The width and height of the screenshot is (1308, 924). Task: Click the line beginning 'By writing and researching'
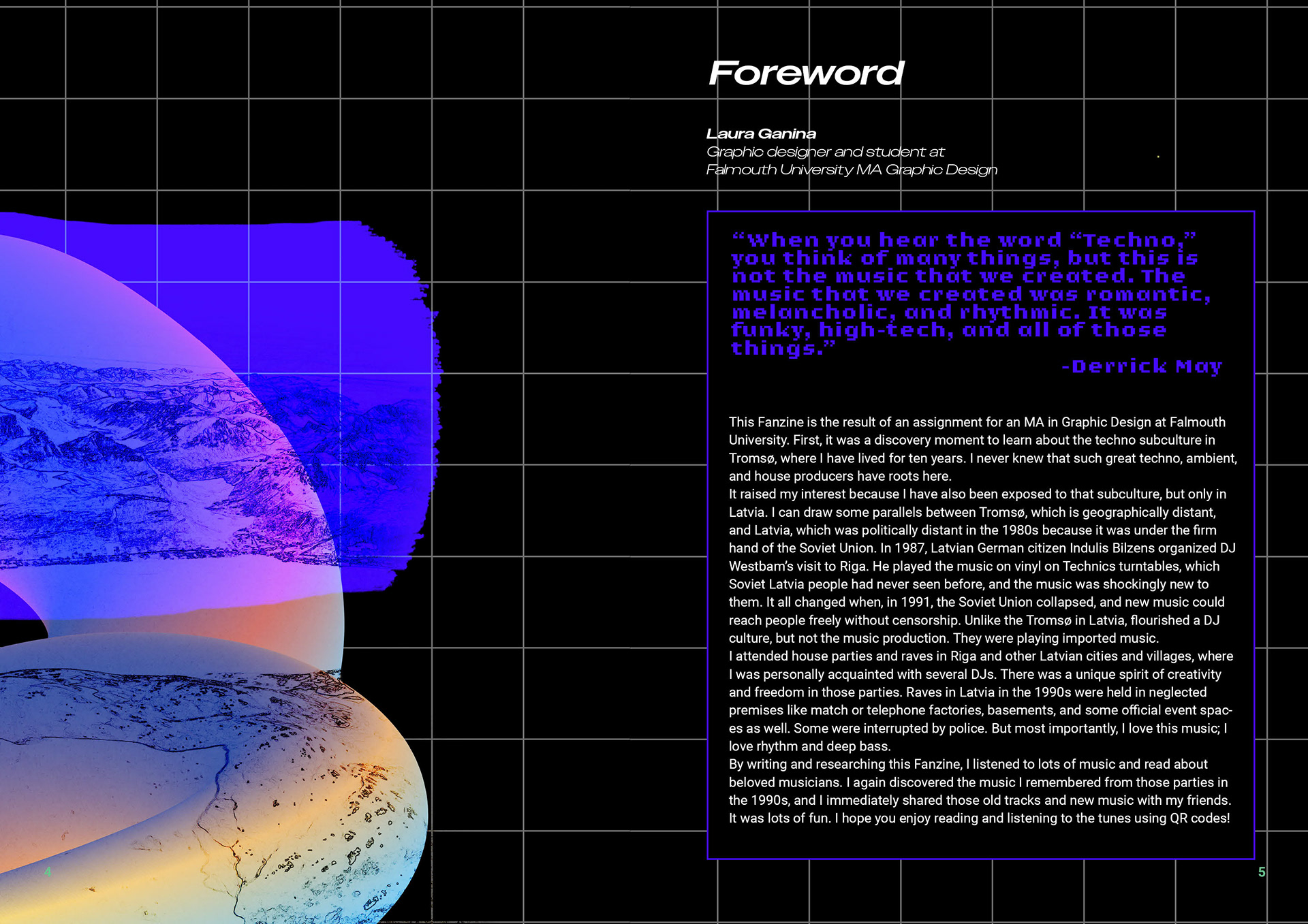(967, 765)
